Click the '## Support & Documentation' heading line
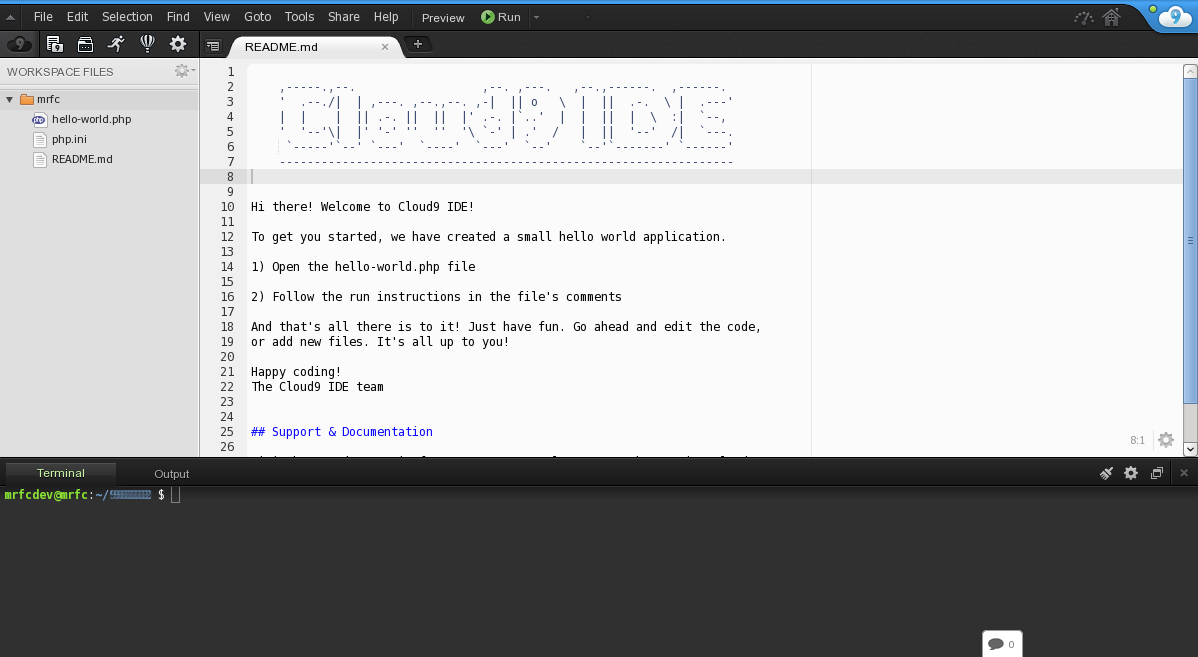 [342, 432]
